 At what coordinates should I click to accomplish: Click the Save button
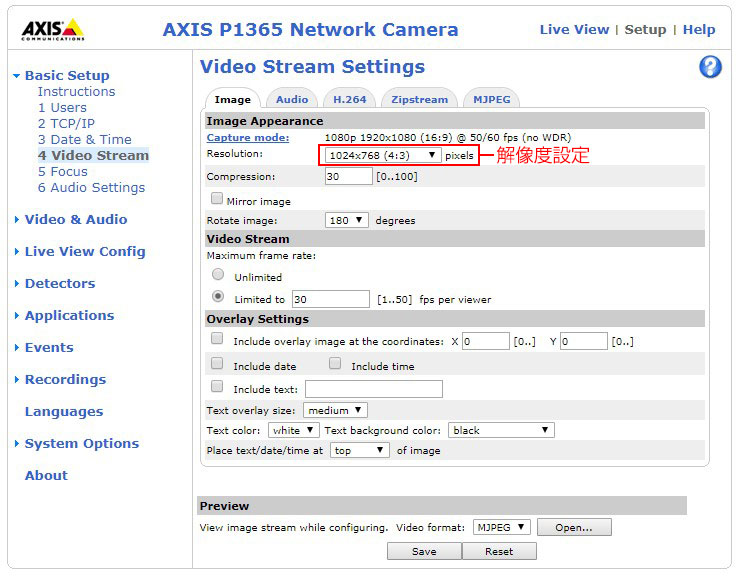pyautogui.click(x=424, y=551)
